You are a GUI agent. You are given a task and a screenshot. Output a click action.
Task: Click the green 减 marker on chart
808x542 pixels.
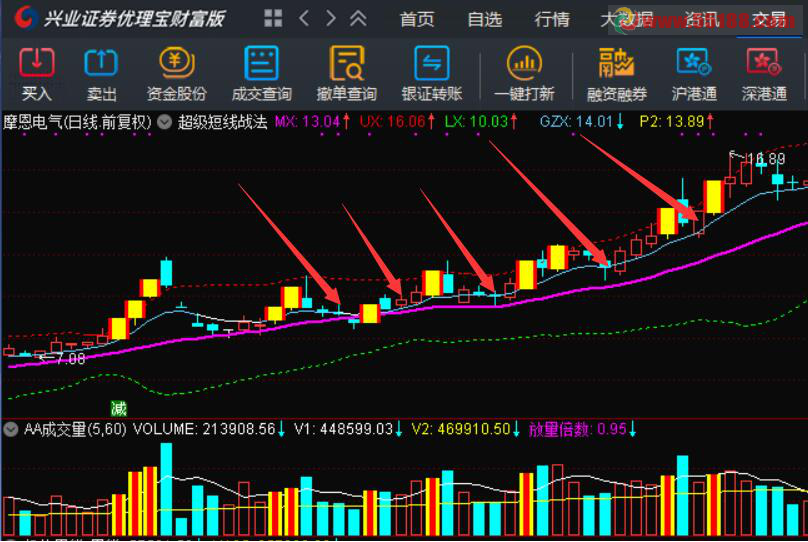click(x=119, y=408)
